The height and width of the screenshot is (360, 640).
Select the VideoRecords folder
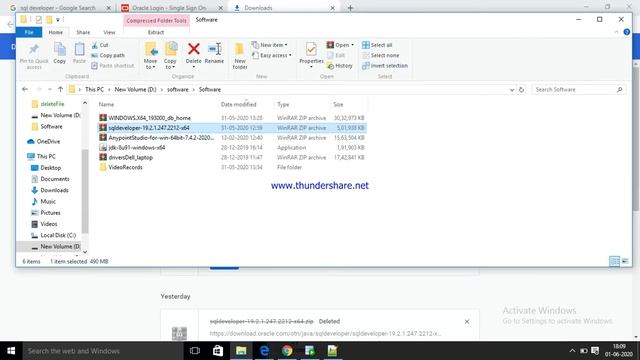(x=125, y=167)
